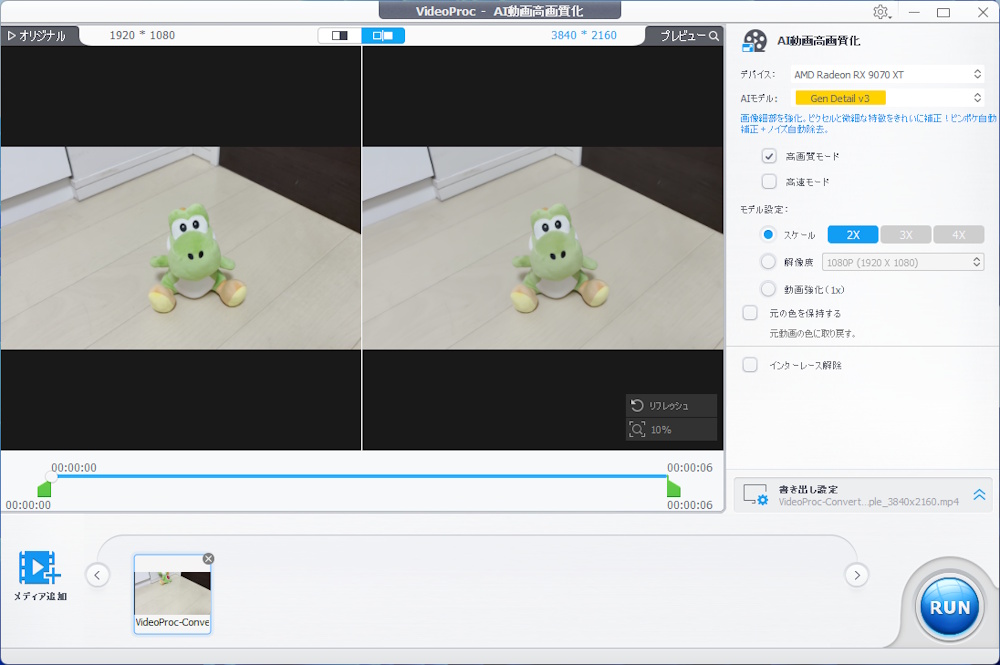Click the green start trim marker
The width and height of the screenshot is (1000, 665).
pyautogui.click(x=44, y=490)
